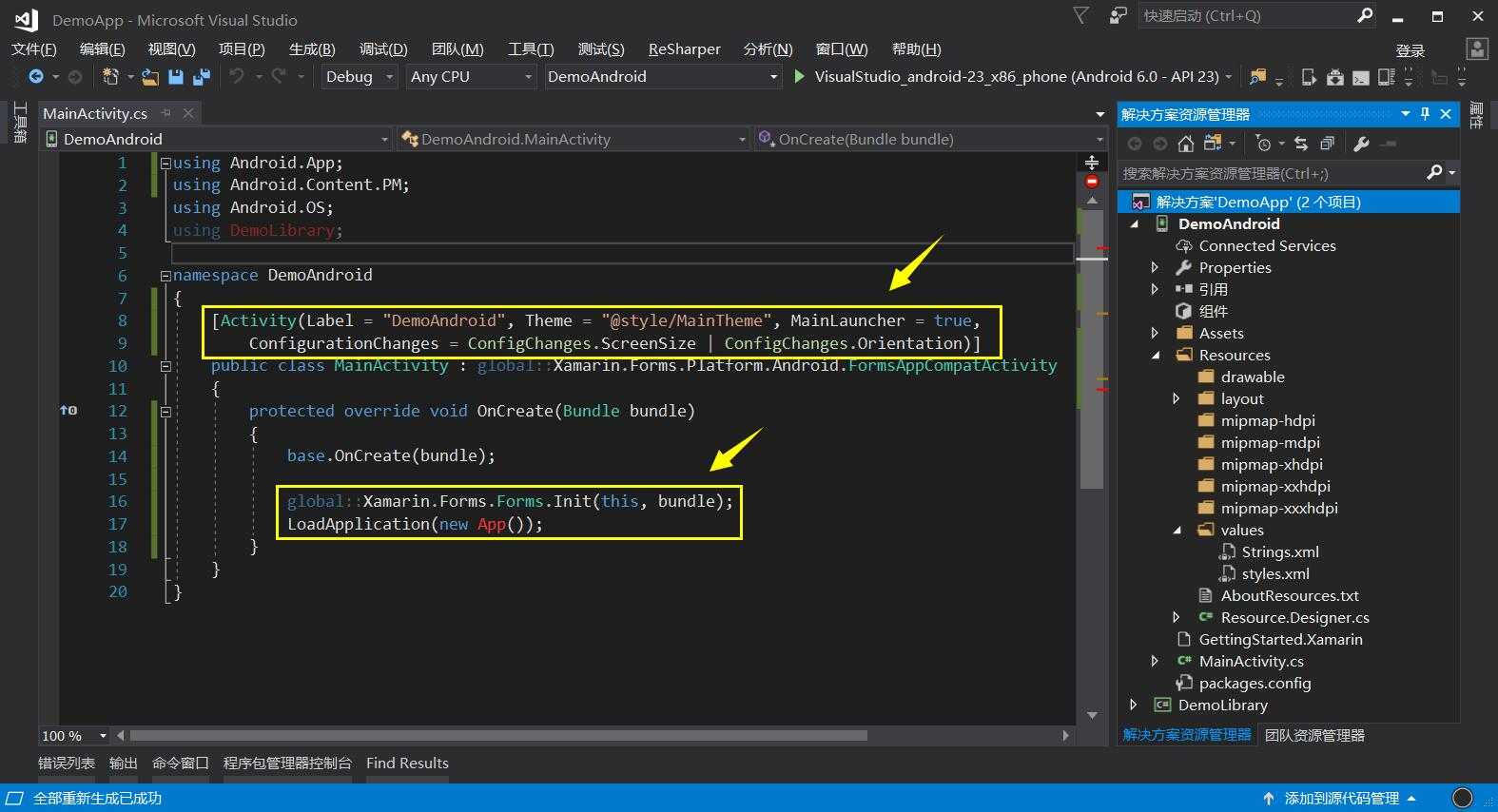Click the account avatar icon
The width and height of the screenshot is (1498, 812).
1477,48
